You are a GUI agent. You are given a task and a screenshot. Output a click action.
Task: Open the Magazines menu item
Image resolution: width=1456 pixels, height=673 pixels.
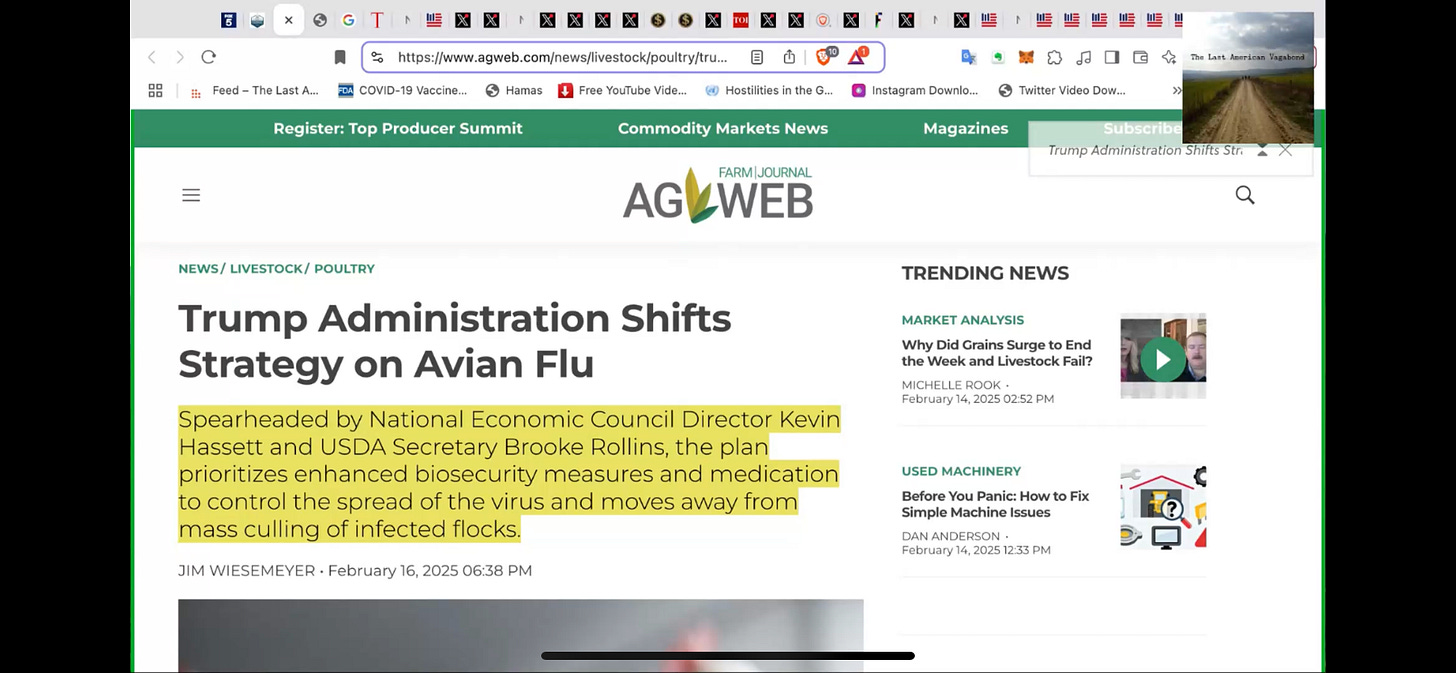[x=966, y=128]
